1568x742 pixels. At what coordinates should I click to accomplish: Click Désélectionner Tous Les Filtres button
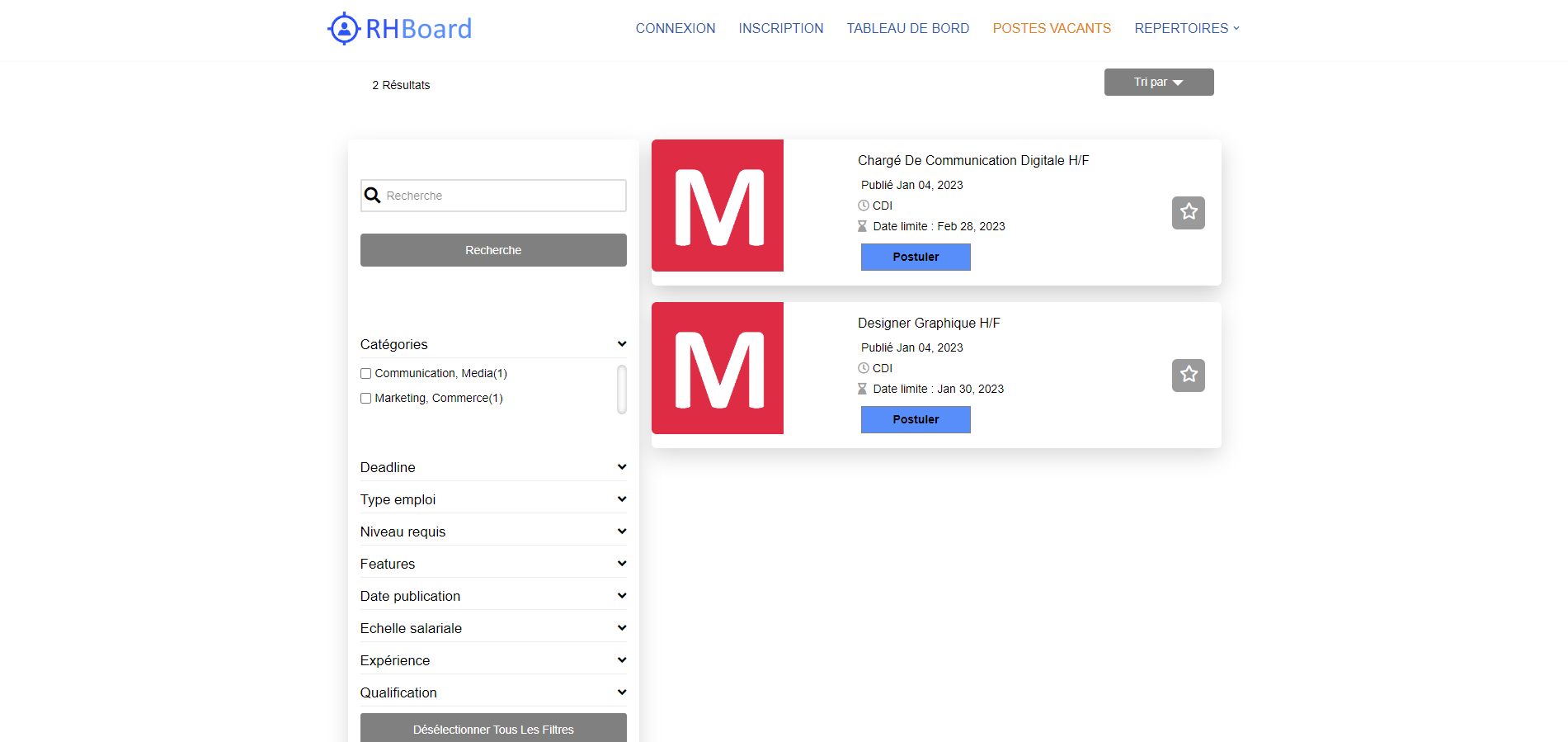[x=493, y=729]
